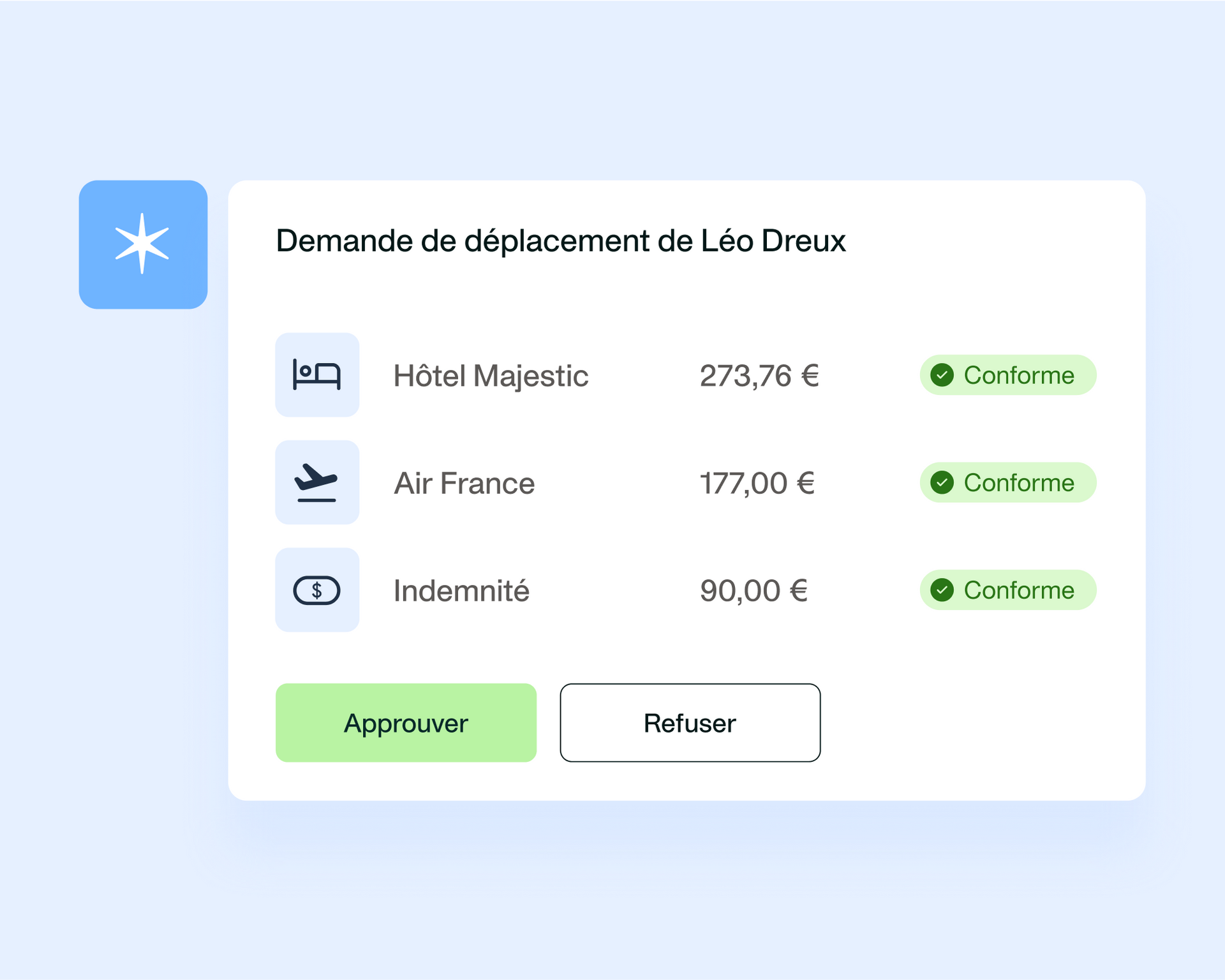Click the title "Demande de déplacement de Léo Dreux"
The width and height of the screenshot is (1225, 980).
tap(561, 241)
